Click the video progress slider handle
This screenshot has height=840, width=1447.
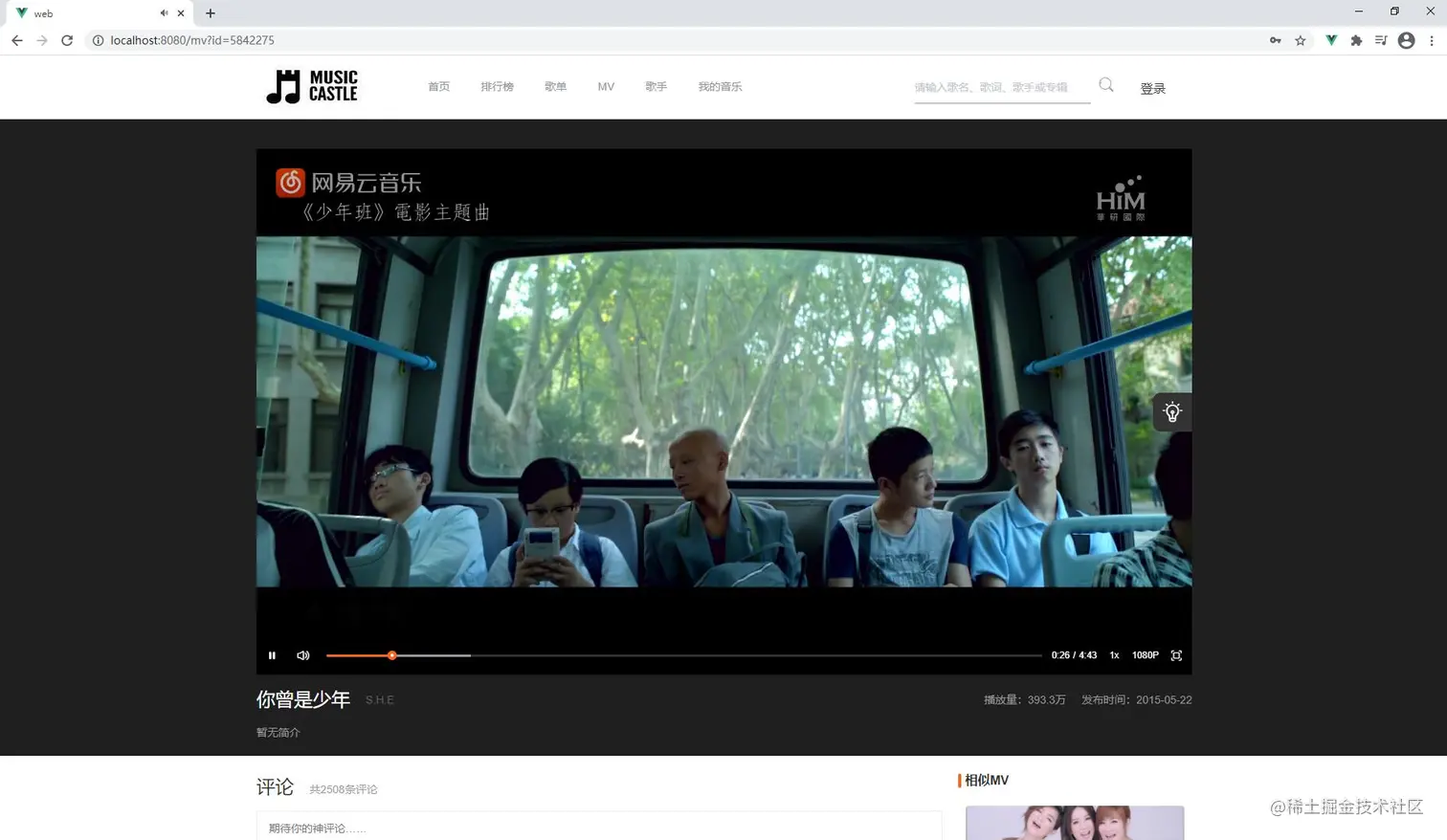391,655
